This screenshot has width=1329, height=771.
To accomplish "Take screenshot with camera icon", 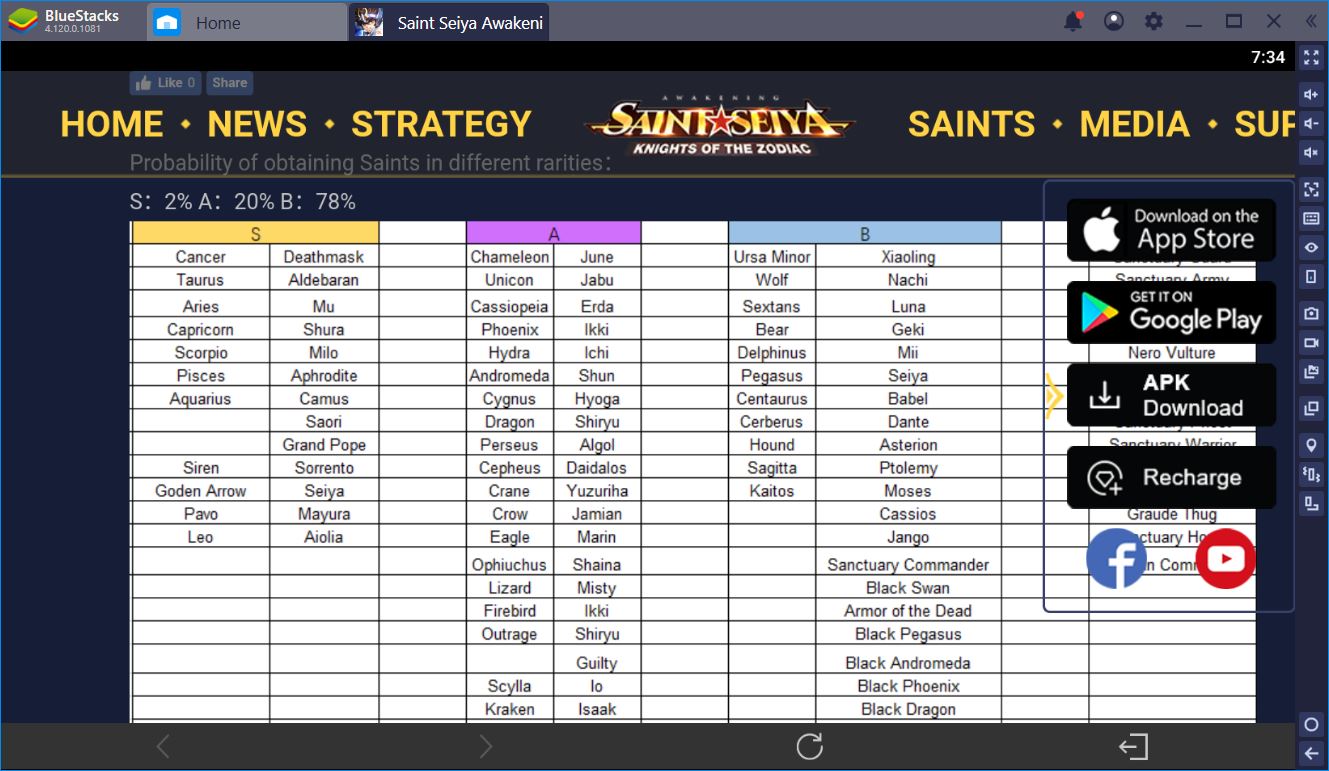I will (1311, 314).
